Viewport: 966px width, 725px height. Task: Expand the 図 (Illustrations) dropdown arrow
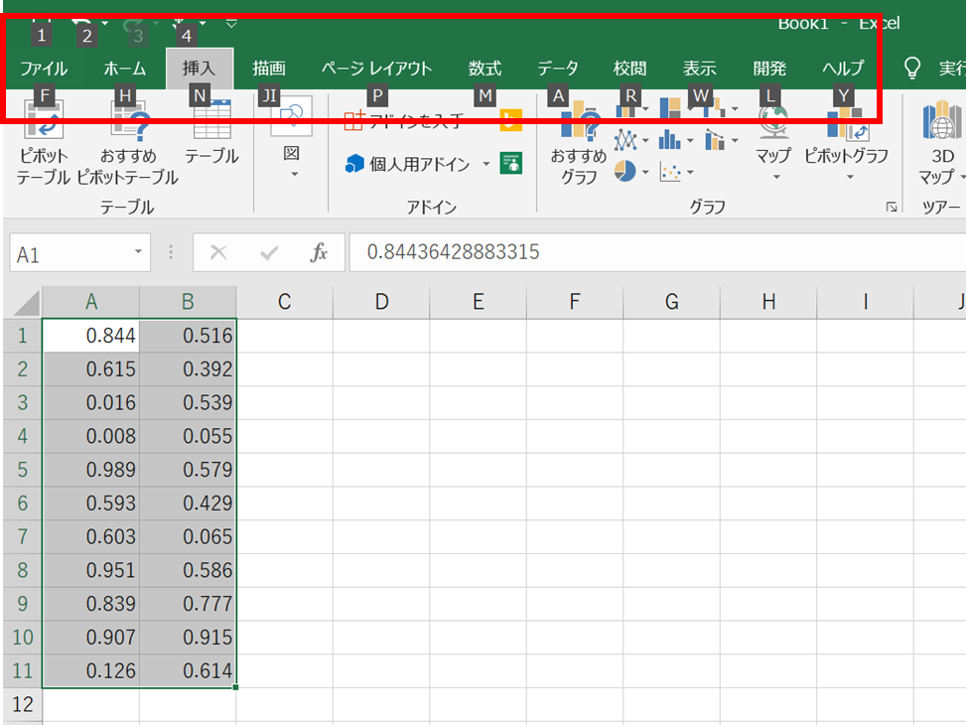coord(294,174)
